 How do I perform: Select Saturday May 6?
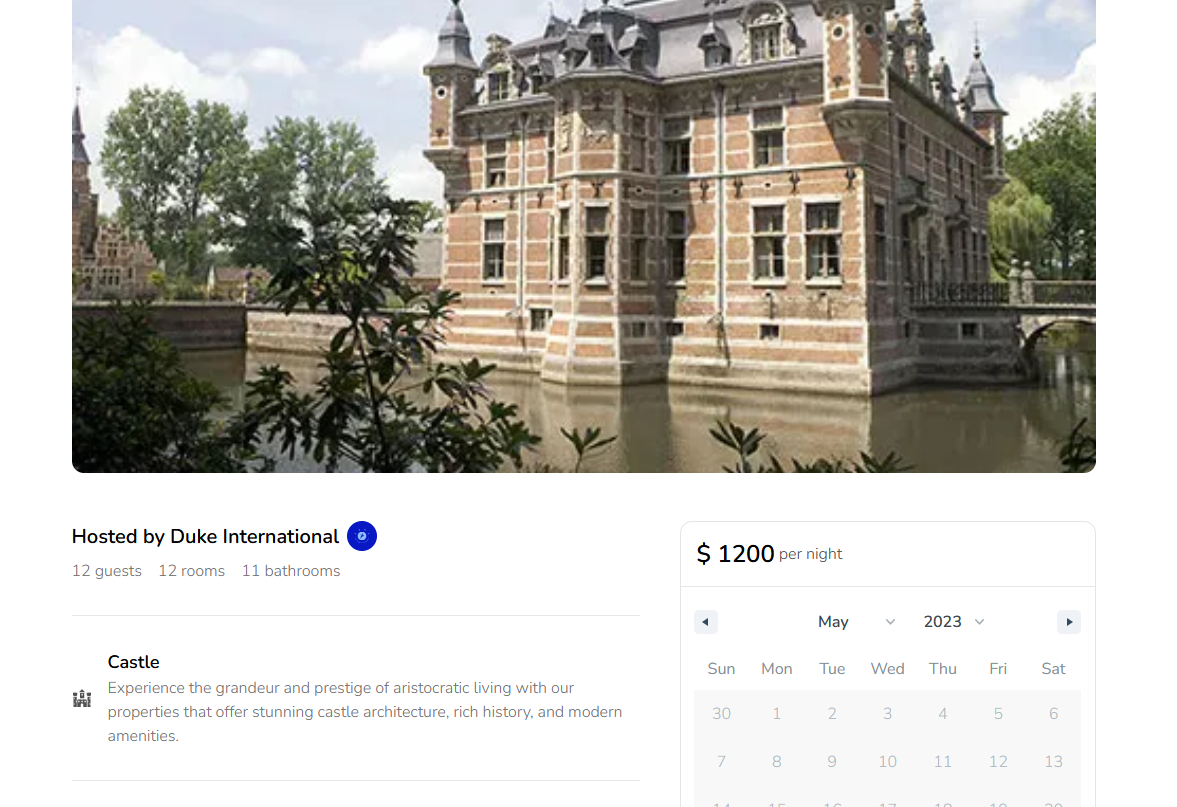pyautogui.click(x=1053, y=714)
